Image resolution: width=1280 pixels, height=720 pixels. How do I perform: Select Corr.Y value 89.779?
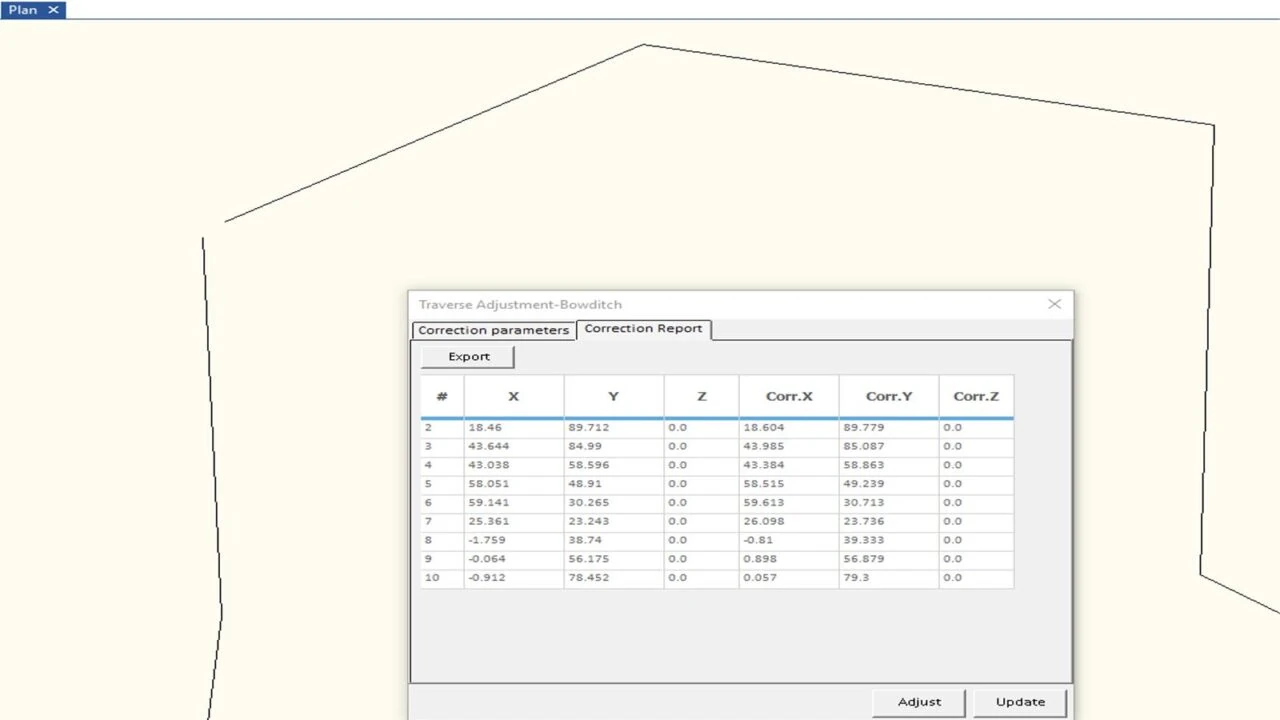click(889, 427)
